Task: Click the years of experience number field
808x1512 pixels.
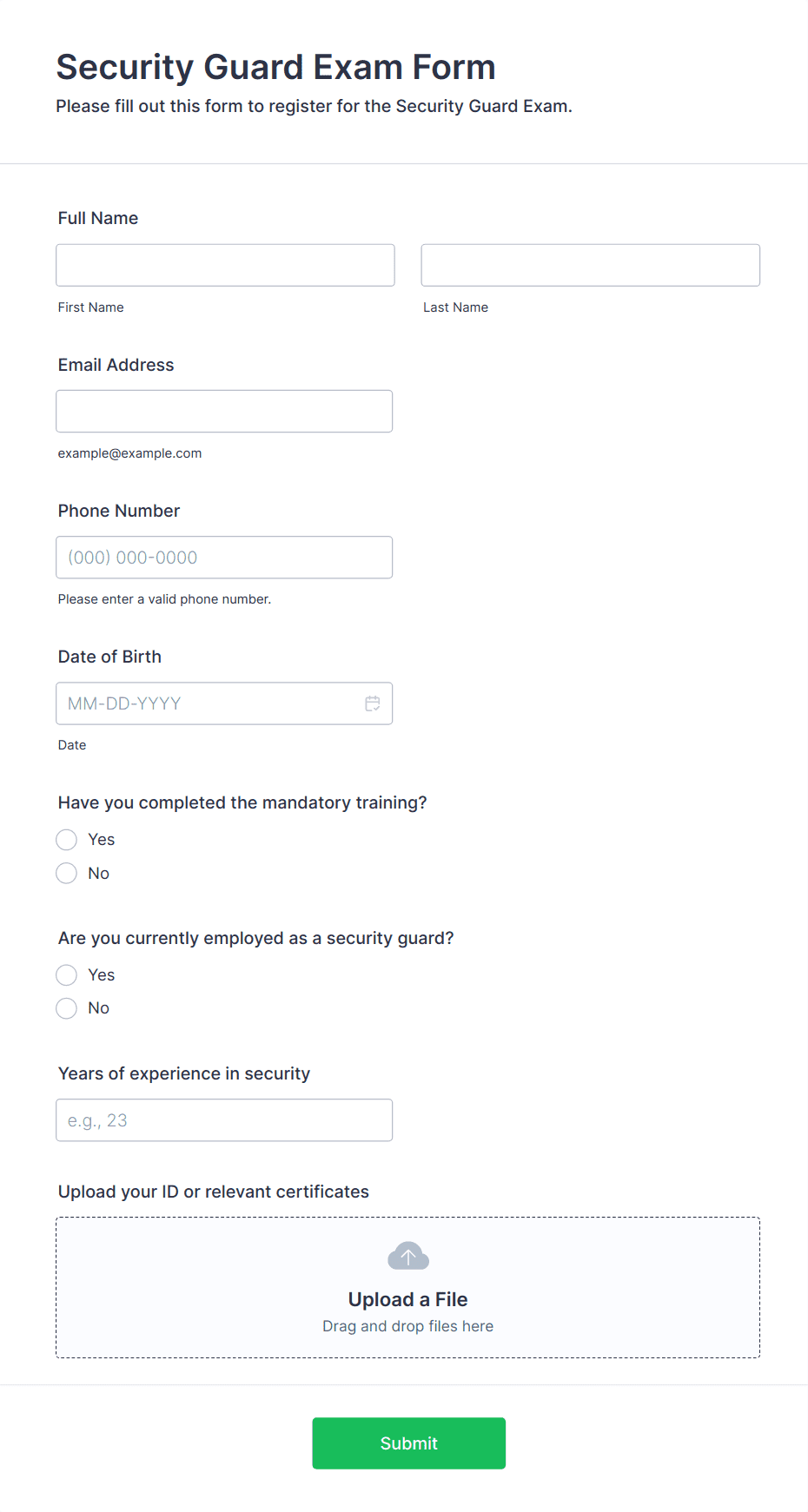Action: pyautogui.click(x=224, y=1120)
